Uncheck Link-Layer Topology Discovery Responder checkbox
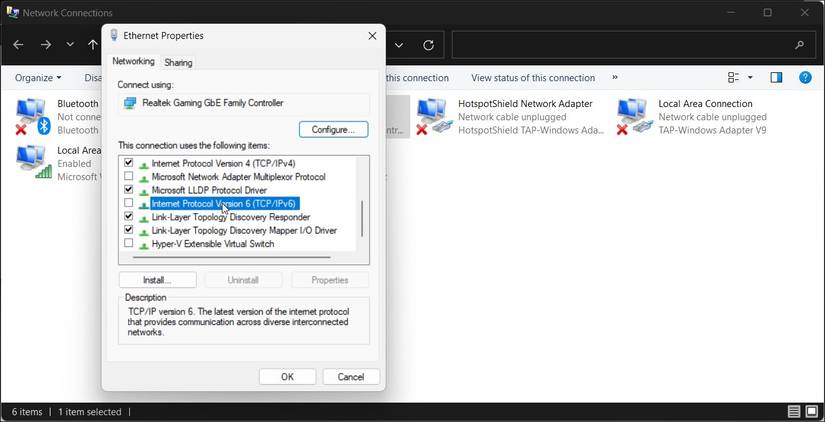825x422 pixels. (128, 216)
